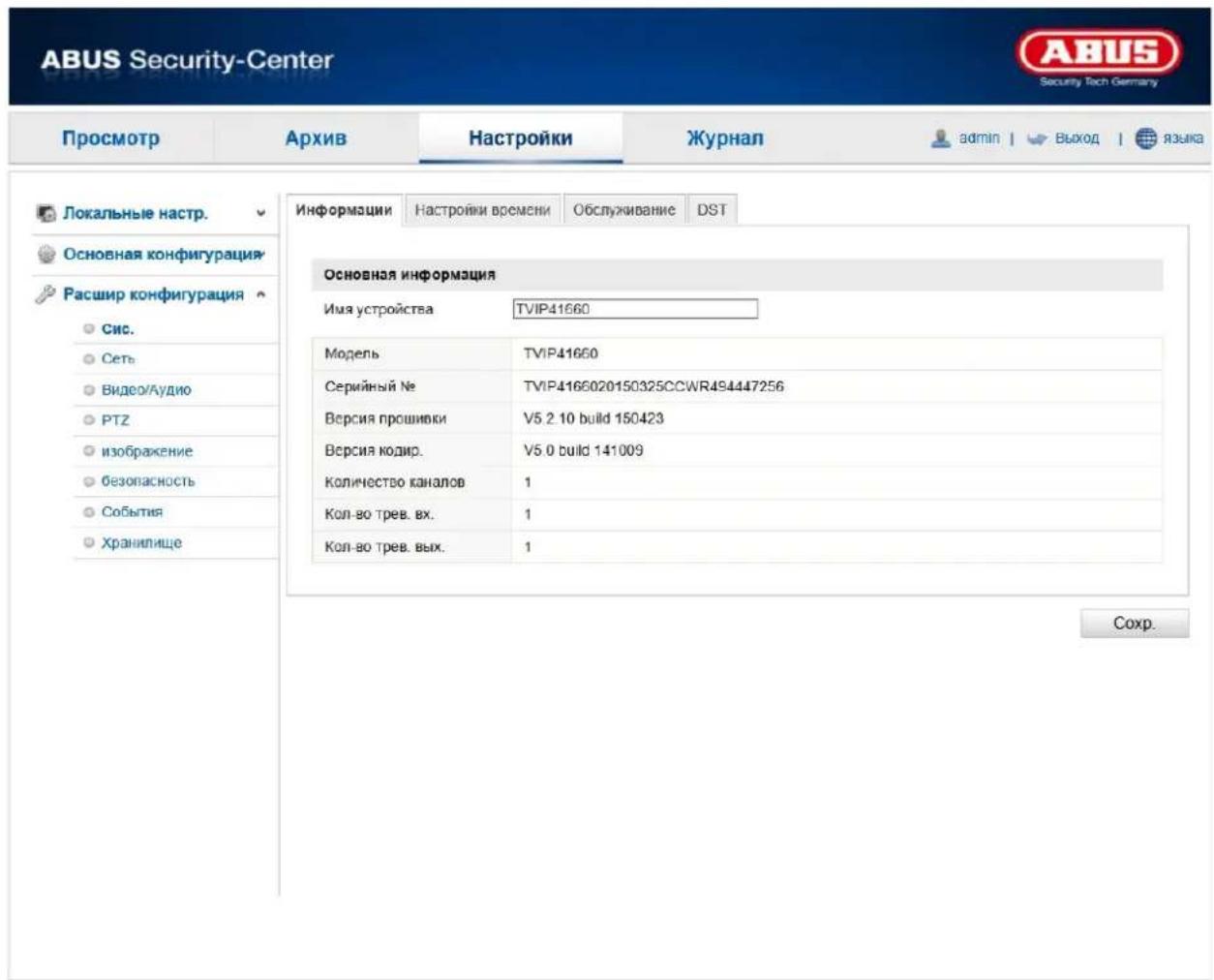Click the Выход logout link
Viewport: 1214px width, 980px height.
pos(1077,138)
